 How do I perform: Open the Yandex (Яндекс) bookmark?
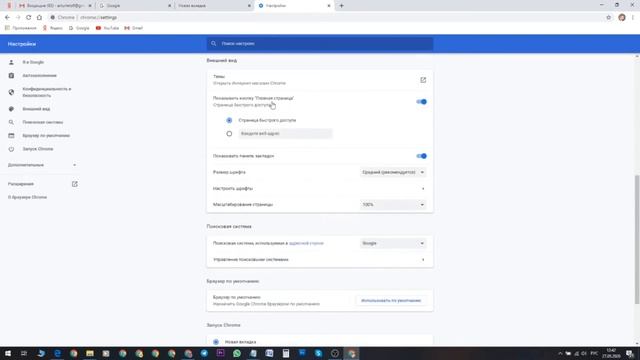pyautogui.click(x=53, y=28)
